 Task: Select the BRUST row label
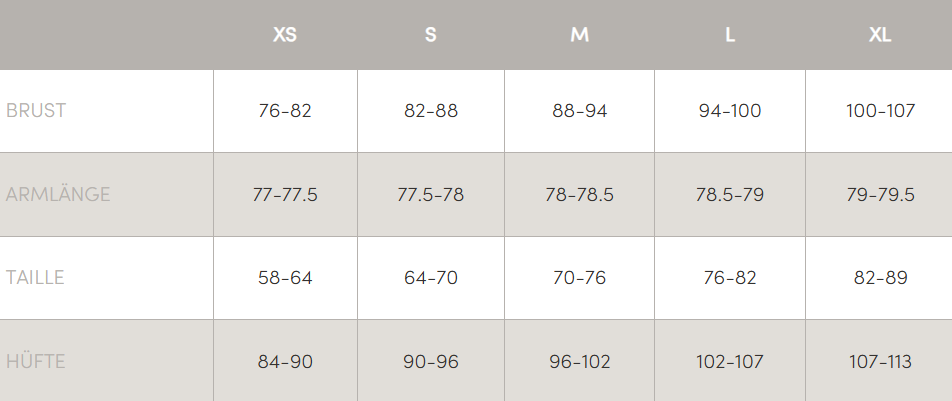[x=36, y=111]
